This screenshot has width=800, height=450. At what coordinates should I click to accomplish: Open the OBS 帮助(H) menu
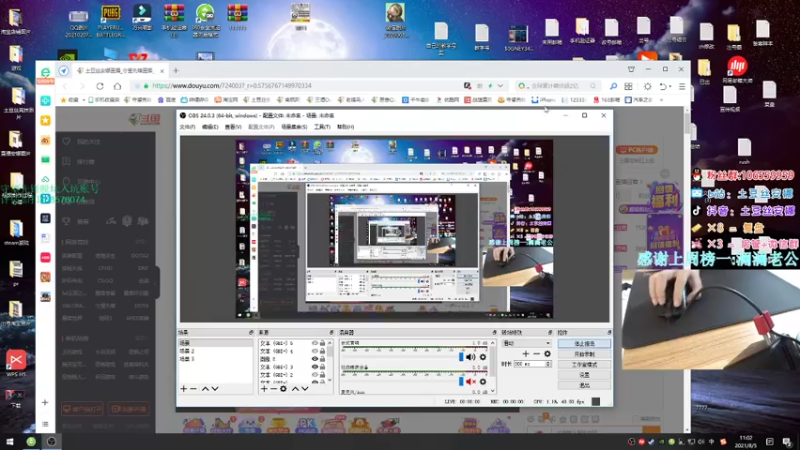[x=345, y=127]
